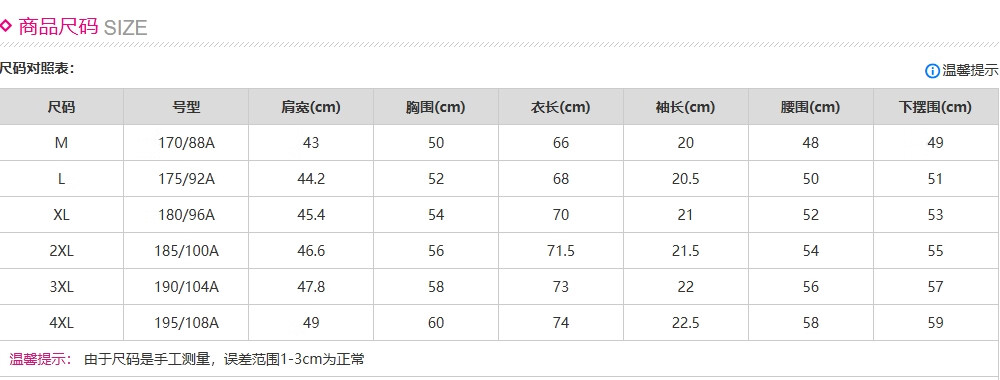Select the 4XL size cell
Viewport: 1000px width, 380px height.
coord(61,323)
